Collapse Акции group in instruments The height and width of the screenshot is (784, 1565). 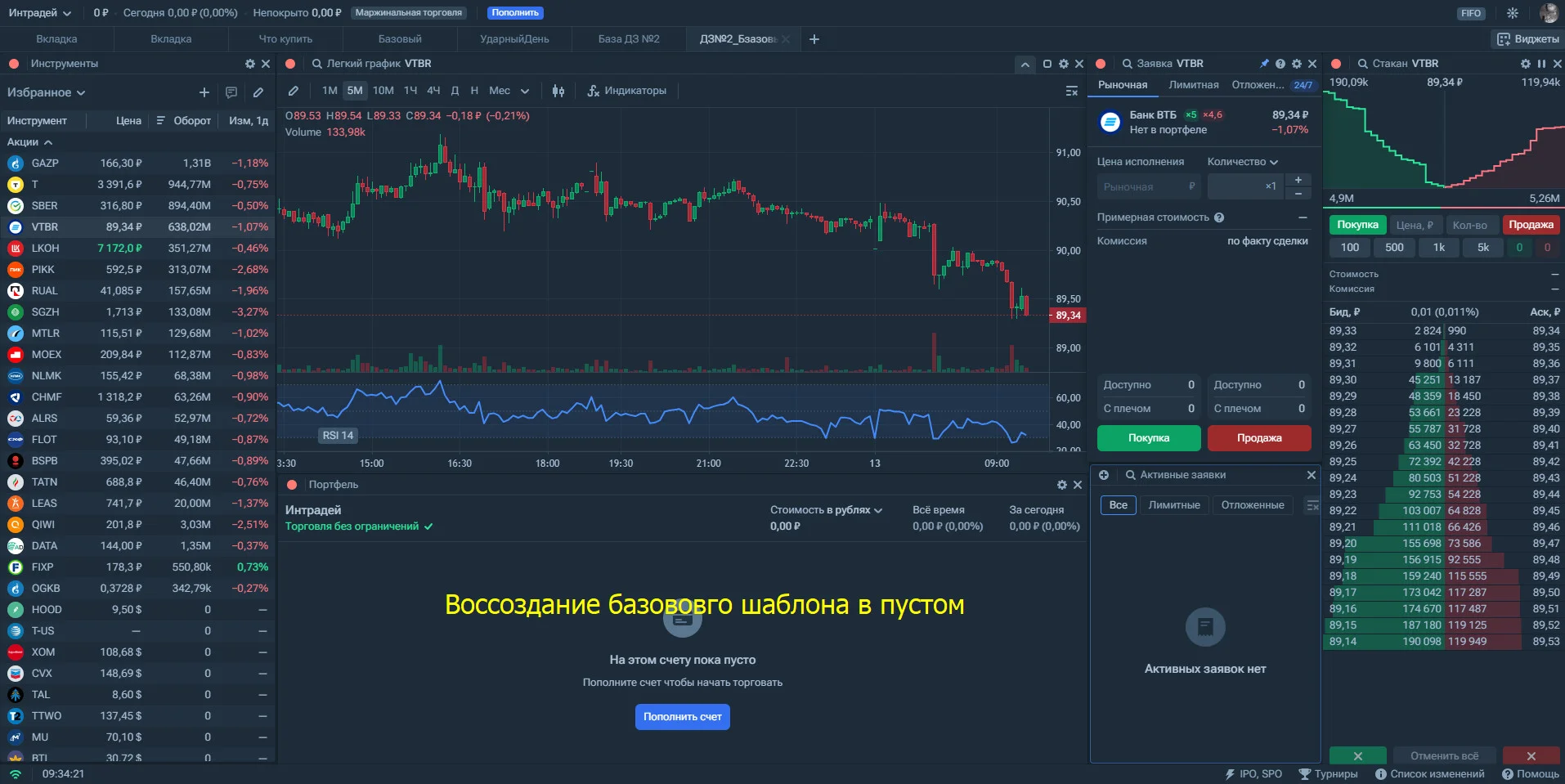tap(29, 142)
